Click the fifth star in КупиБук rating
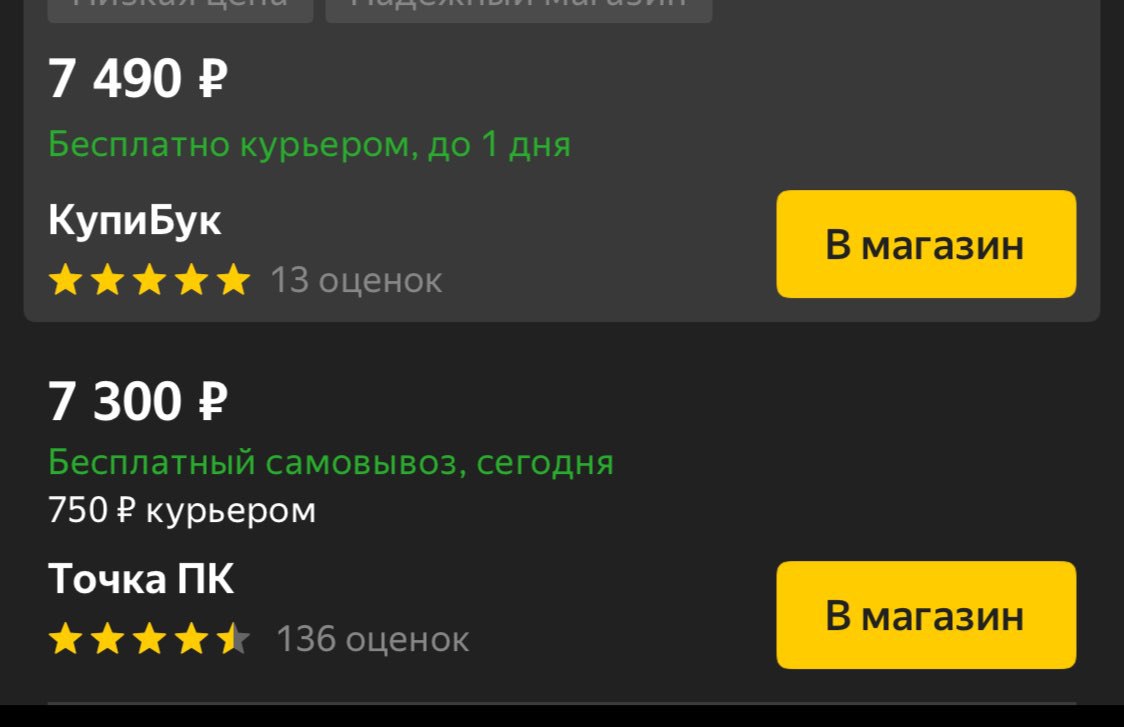Screen dimensions: 1124x727 [234, 280]
